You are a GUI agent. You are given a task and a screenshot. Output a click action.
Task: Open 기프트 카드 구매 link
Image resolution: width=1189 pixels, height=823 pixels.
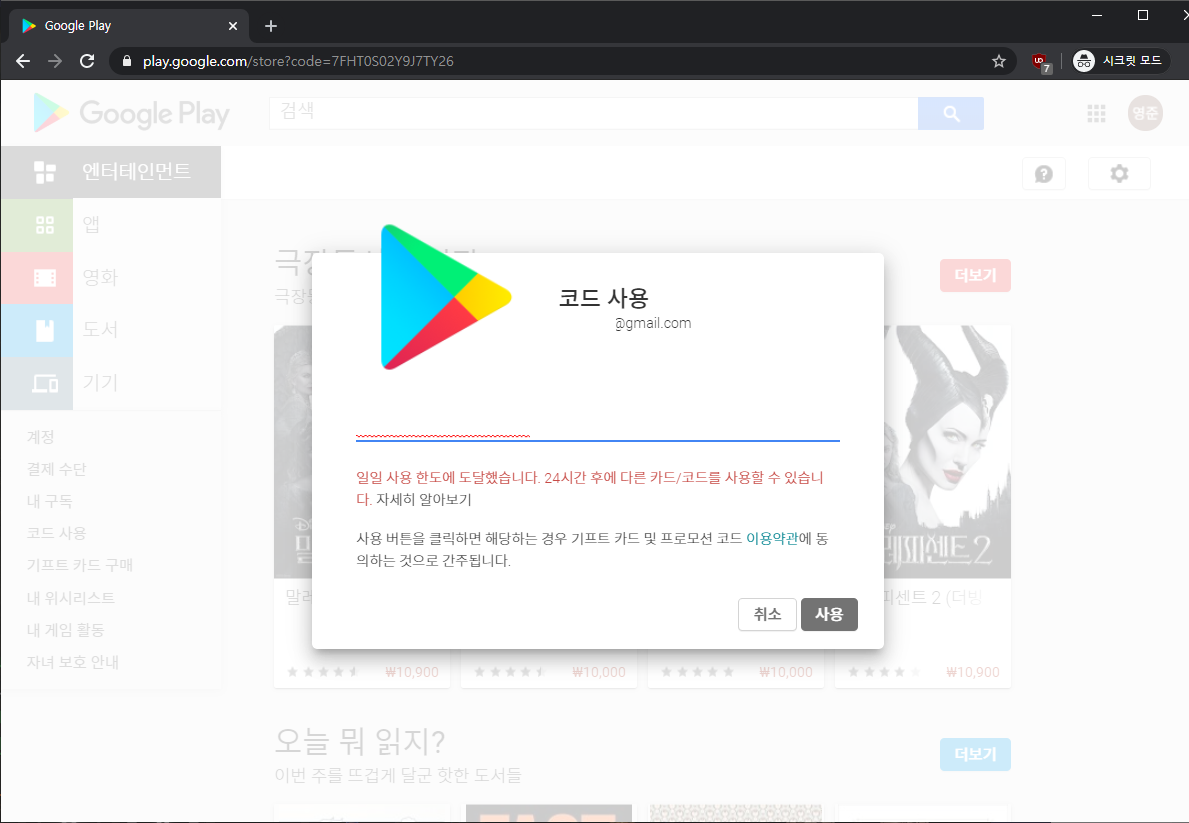click(80, 565)
